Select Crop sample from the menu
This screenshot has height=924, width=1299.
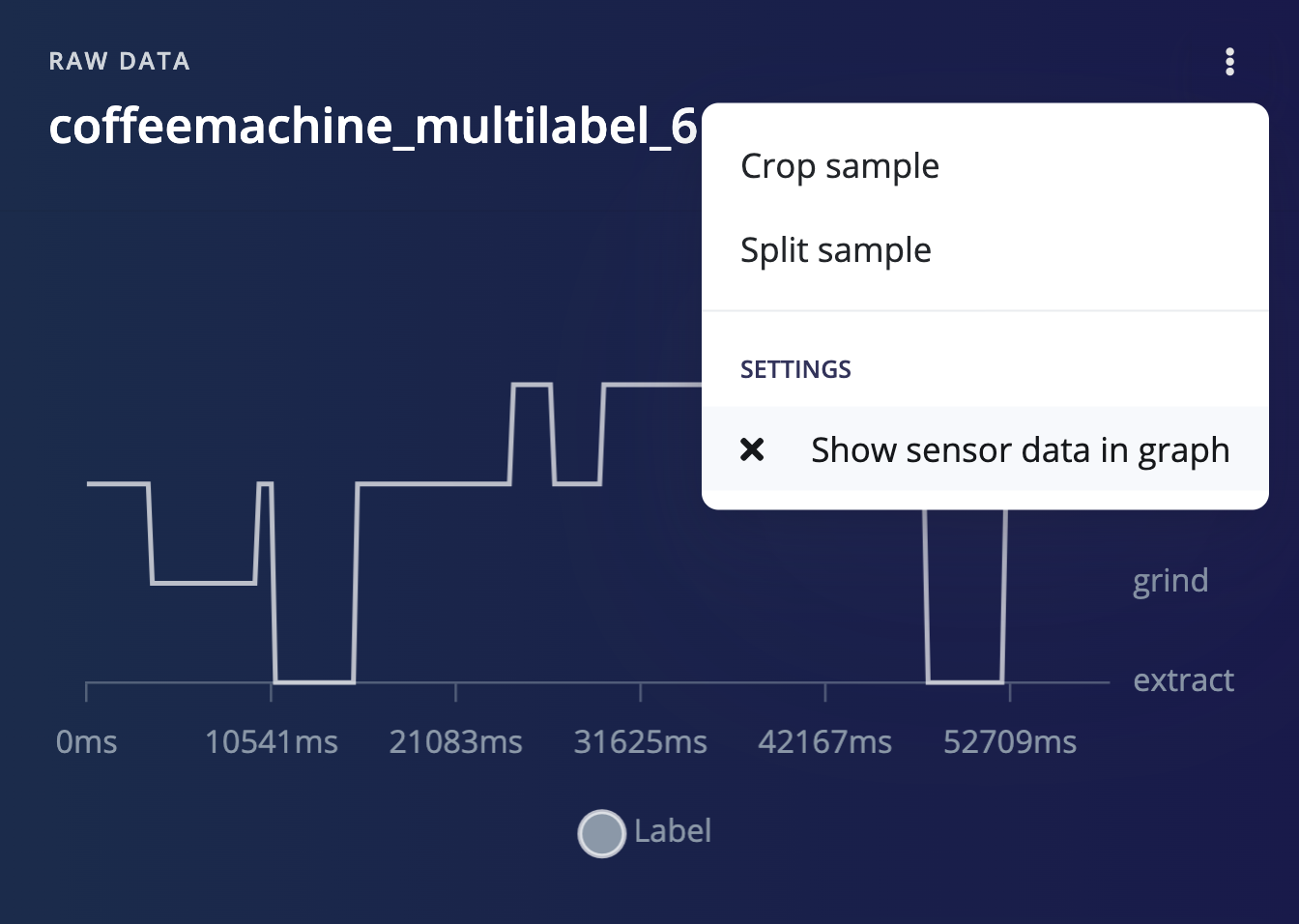(840, 166)
